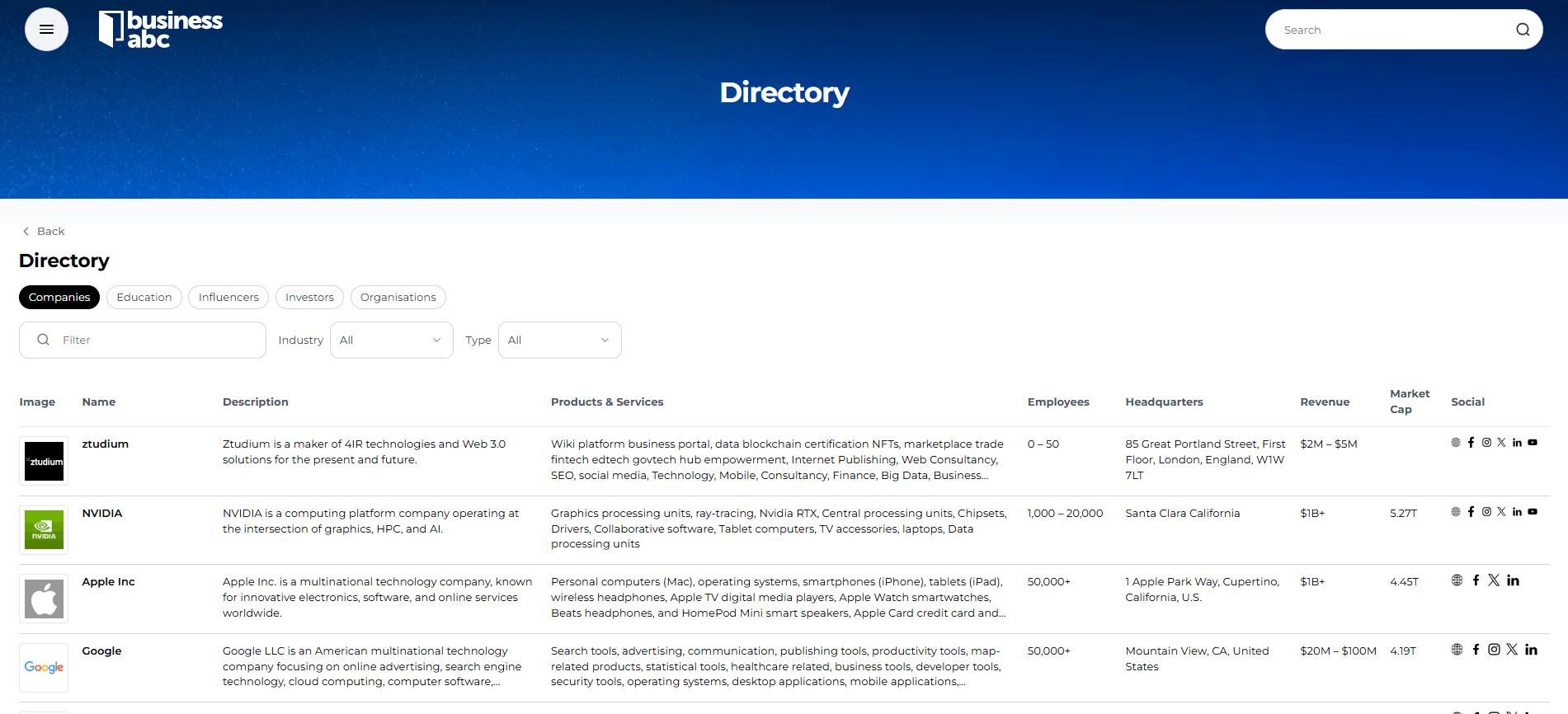Switch to the Influencers tab

[228, 298]
